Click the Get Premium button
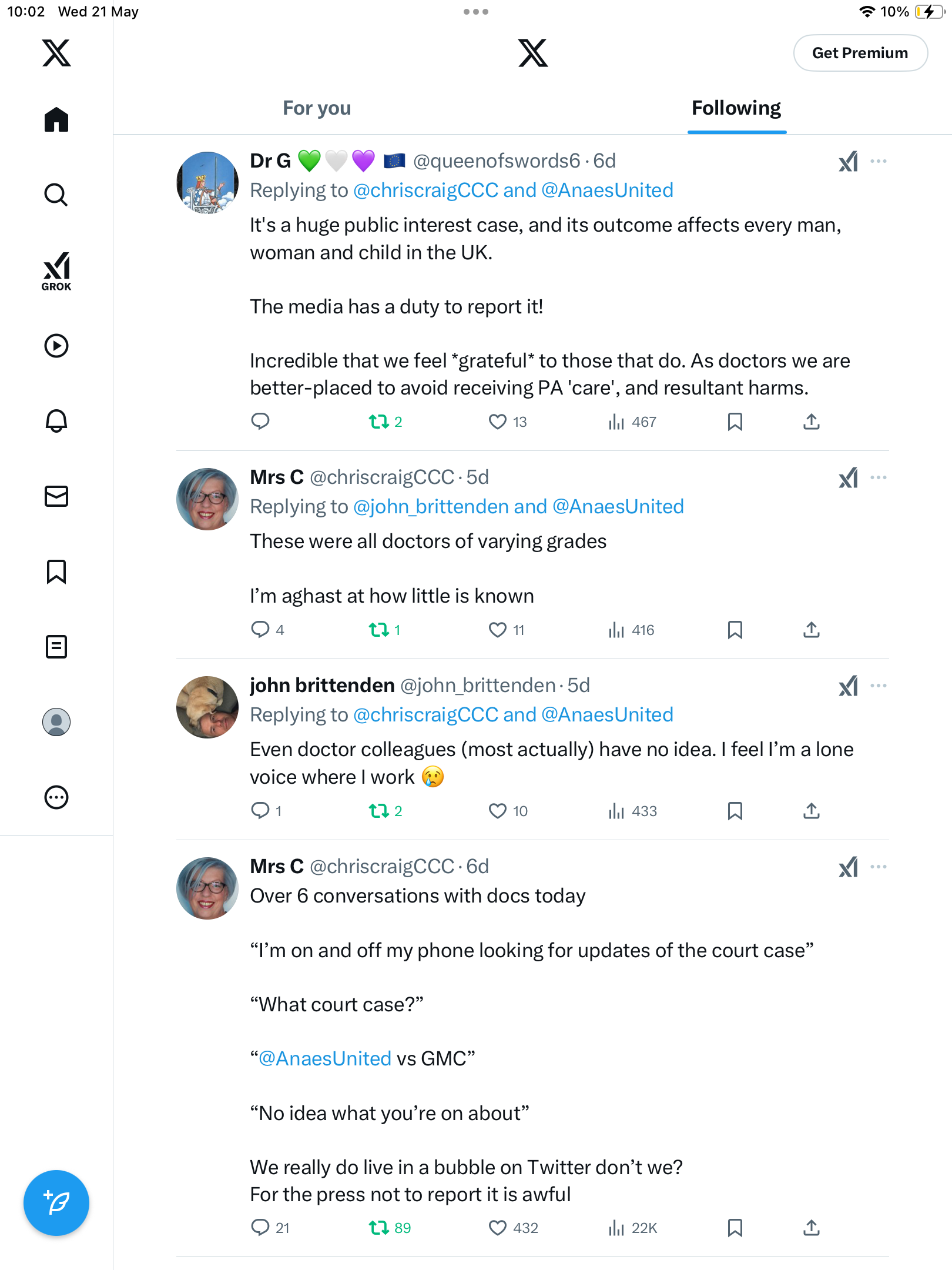Viewport: 952px width, 1270px height. pos(860,53)
